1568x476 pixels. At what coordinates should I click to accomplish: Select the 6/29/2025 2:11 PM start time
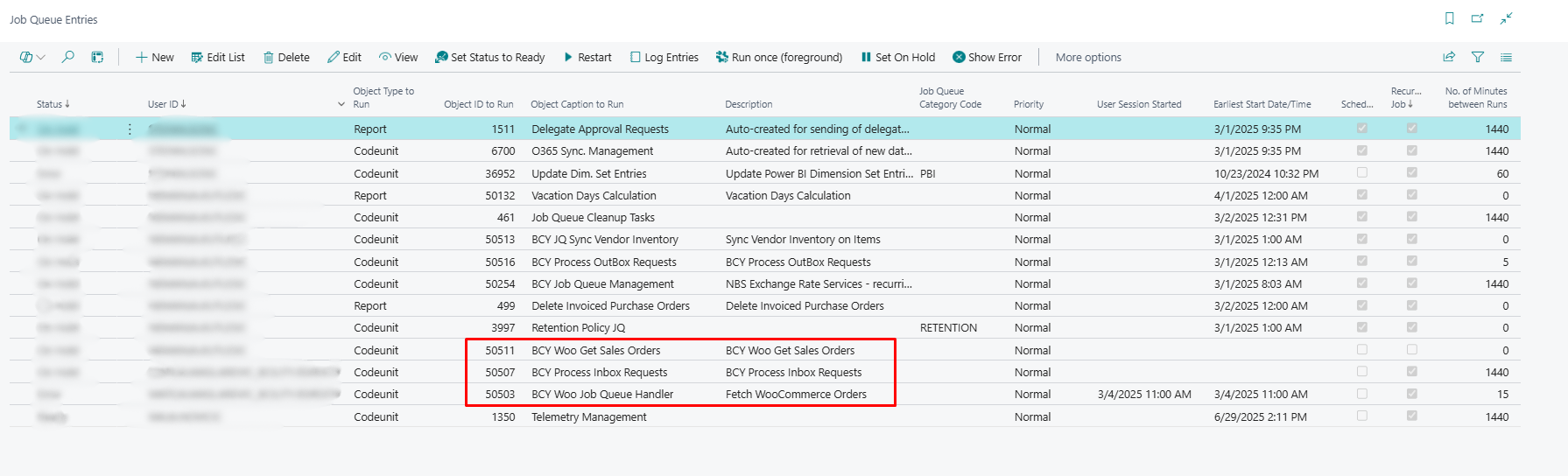pos(1260,417)
